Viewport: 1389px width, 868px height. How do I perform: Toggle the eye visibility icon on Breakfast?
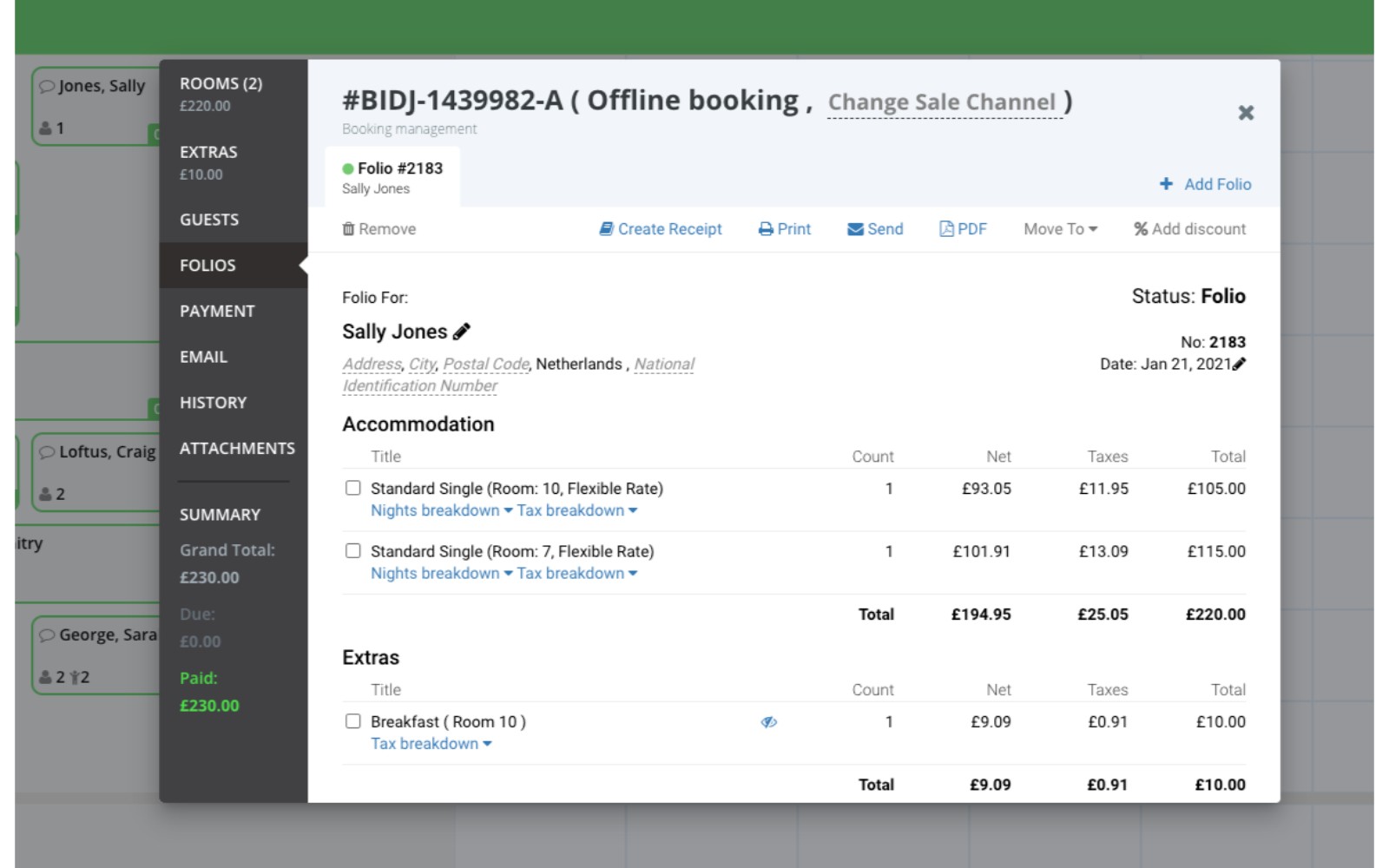tap(769, 720)
